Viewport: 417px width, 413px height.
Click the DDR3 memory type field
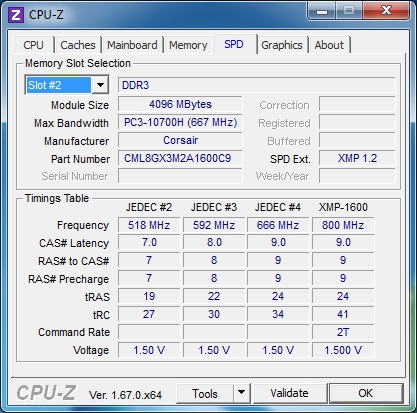pyautogui.click(x=257, y=85)
